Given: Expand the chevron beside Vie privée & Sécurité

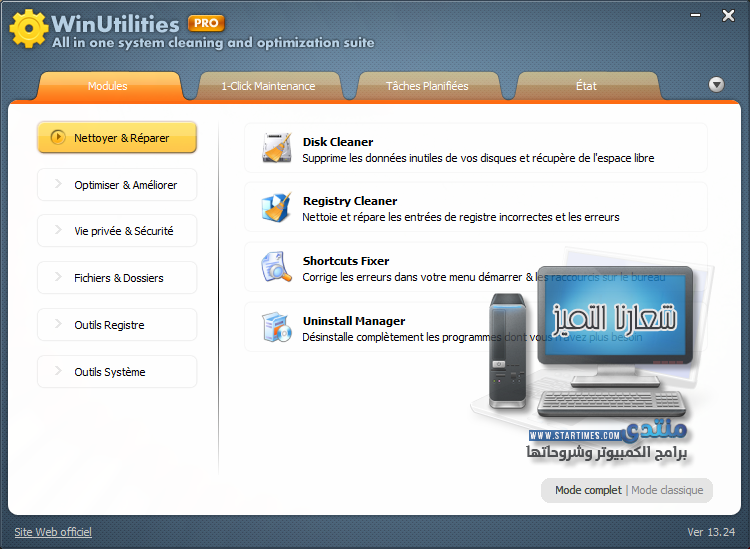Looking at the screenshot, I should coord(58,230).
